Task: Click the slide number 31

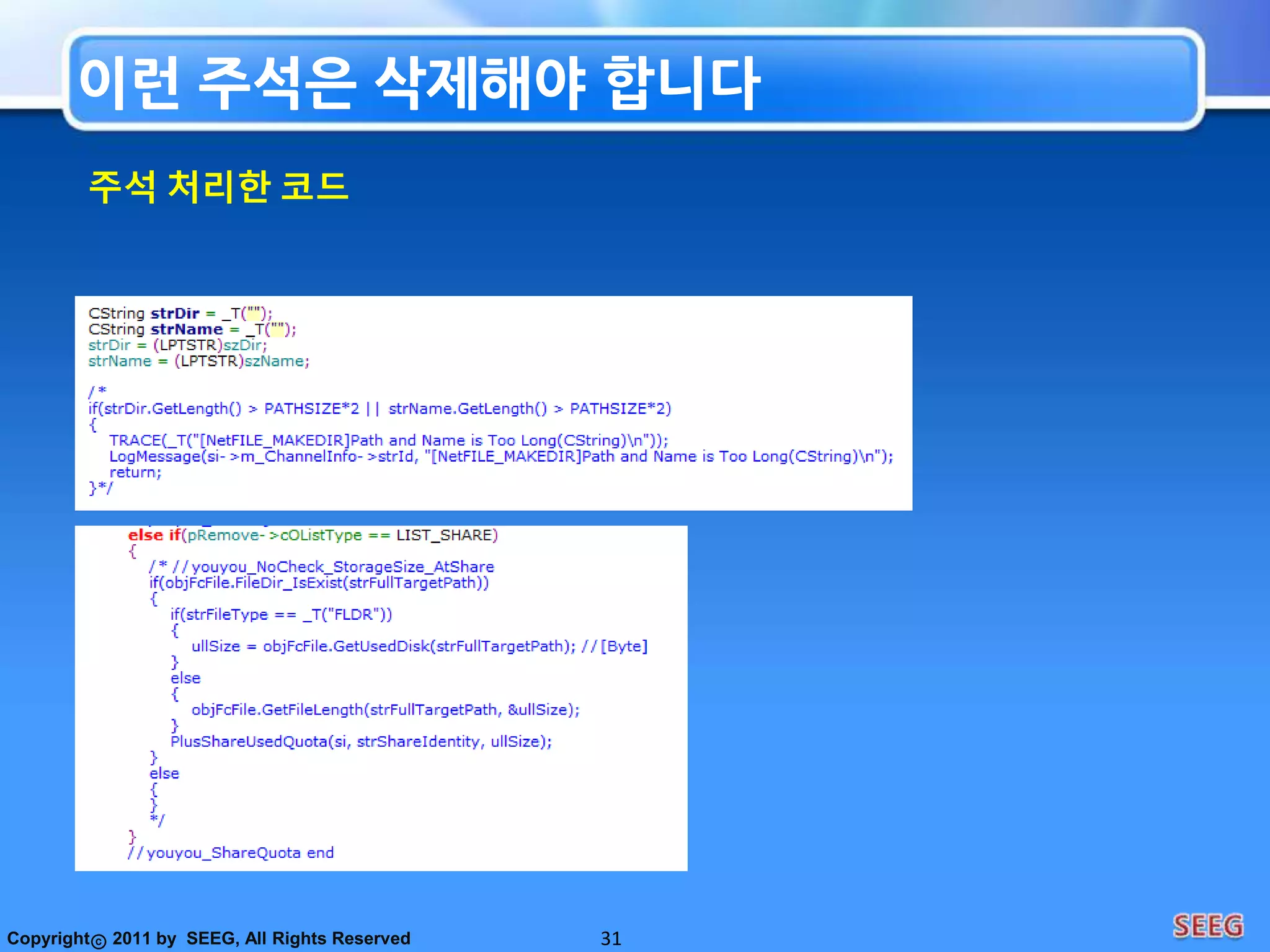Action: [611, 938]
